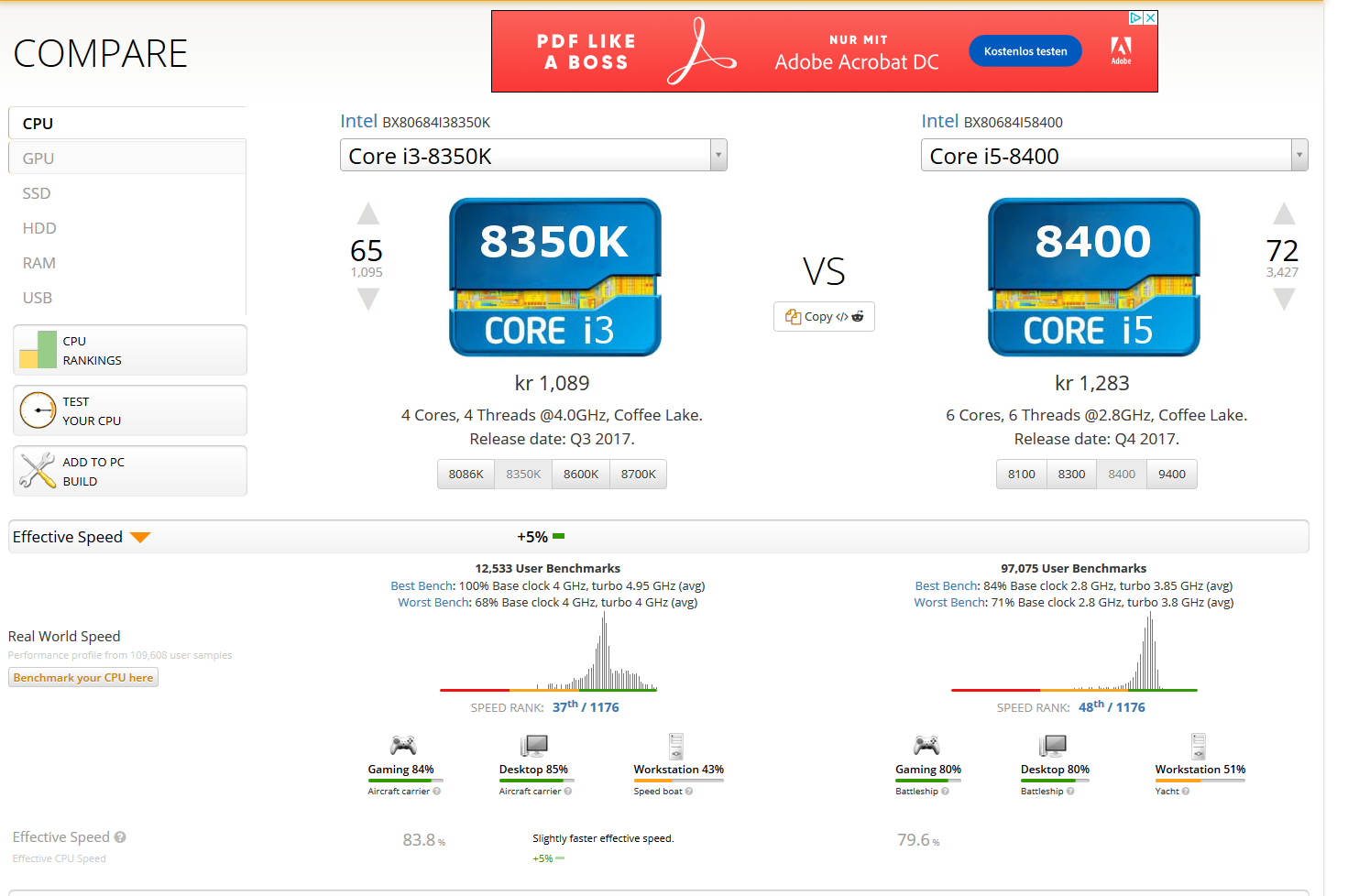Close the Adobe ad with the X icon

[1151, 17]
